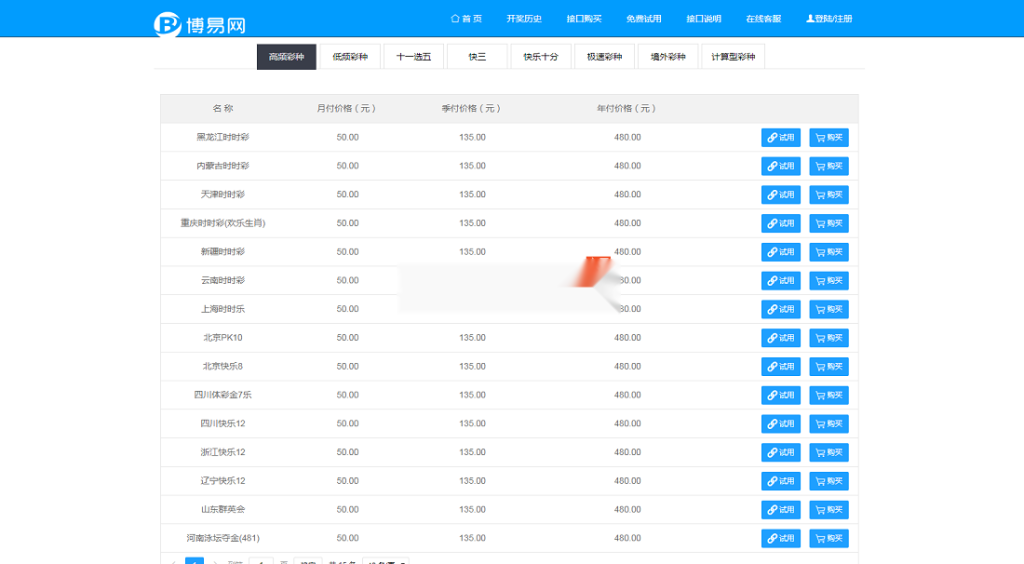
Task: Click the 季付价格（元） column header
Action: 471,108
